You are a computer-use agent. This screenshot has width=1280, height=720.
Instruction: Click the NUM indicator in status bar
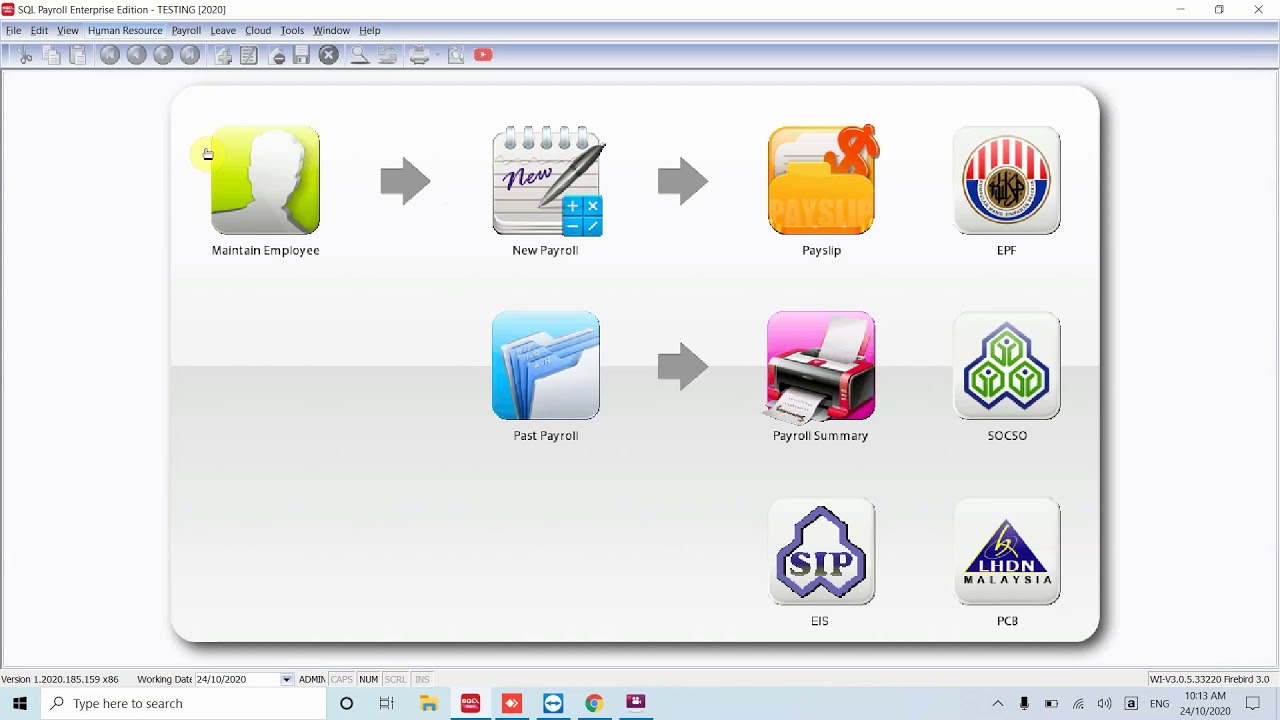(369, 680)
